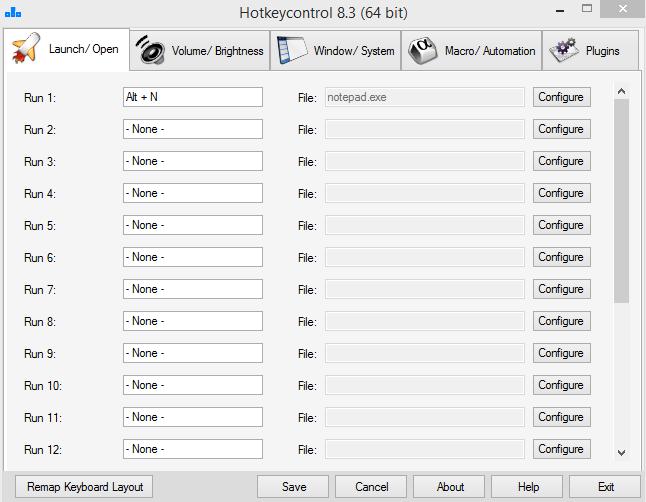The height and width of the screenshot is (502, 646).
Task: Click the alpha key Macro/Automation icon
Action: (423, 50)
